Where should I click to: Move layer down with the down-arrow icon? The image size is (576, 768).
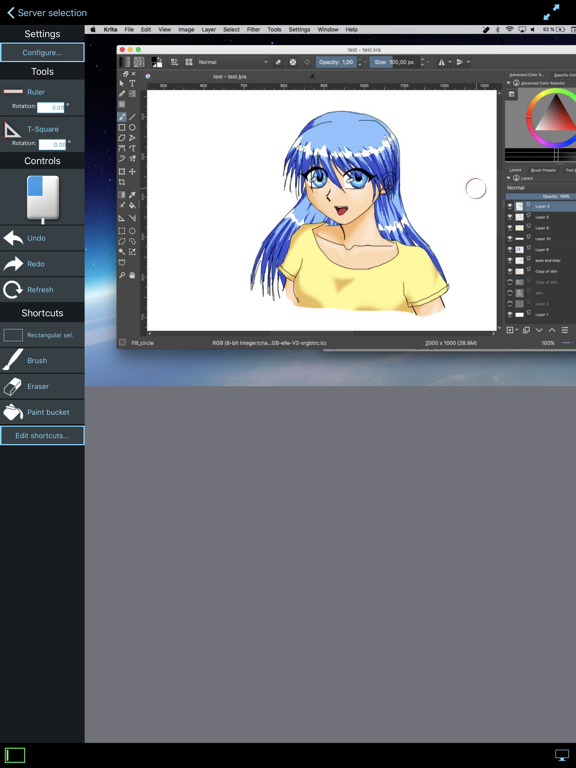click(539, 330)
